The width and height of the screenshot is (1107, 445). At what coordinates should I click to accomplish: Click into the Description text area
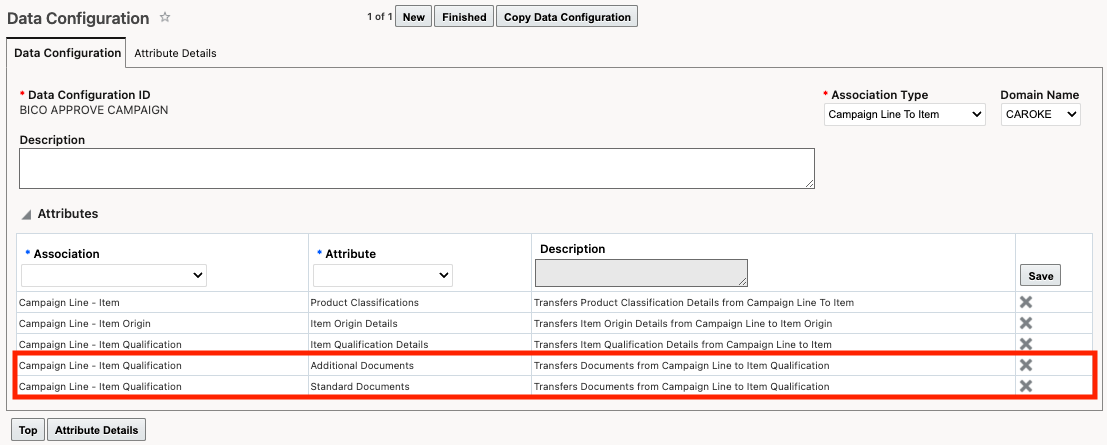click(x=416, y=168)
